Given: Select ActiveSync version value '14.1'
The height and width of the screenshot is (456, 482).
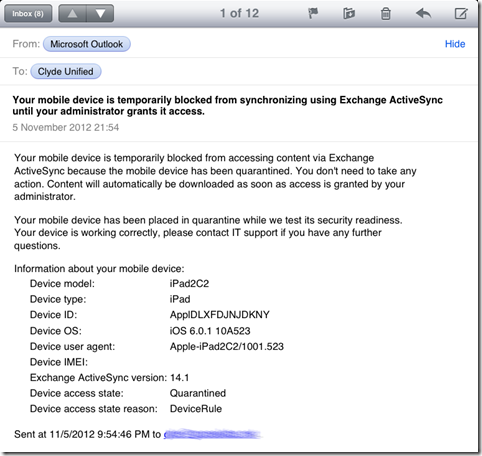Looking at the screenshot, I should pyautogui.click(x=180, y=378).
